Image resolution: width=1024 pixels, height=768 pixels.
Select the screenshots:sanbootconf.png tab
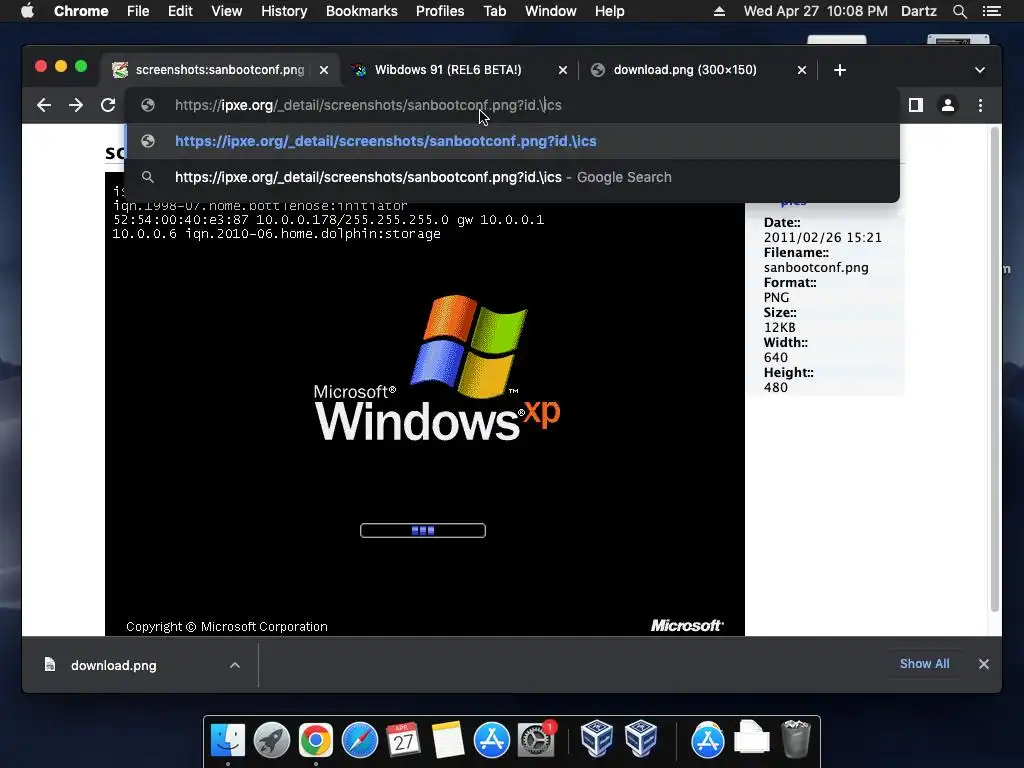point(220,70)
